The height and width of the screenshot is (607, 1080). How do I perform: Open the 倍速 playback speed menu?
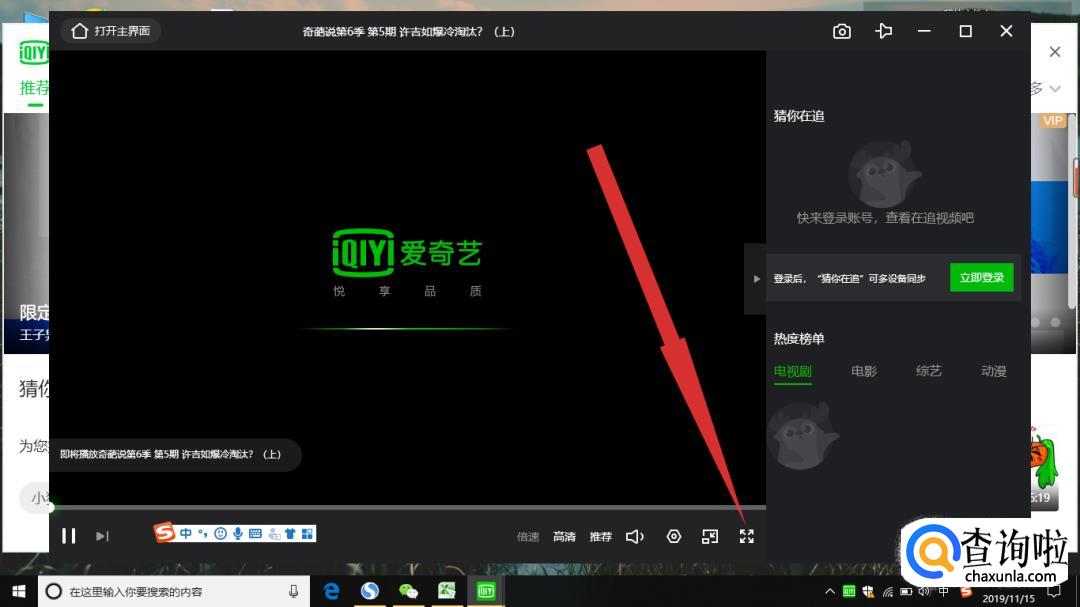[x=528, y=537]
